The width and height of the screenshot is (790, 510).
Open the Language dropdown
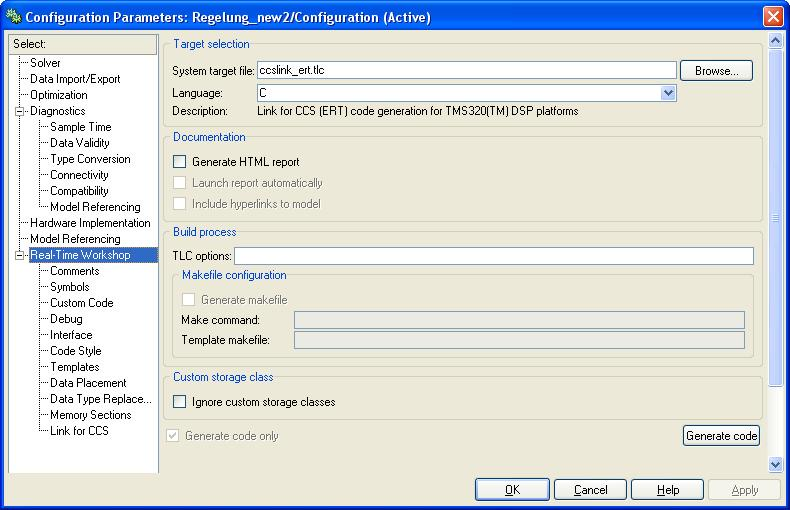coord(668,93)
